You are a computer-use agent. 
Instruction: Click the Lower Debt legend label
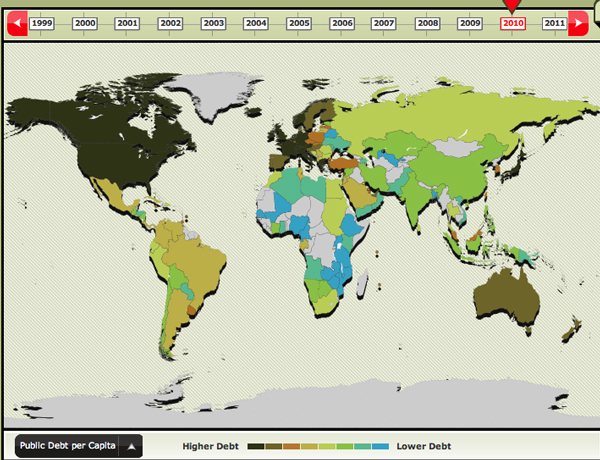(x=424, y=446)
